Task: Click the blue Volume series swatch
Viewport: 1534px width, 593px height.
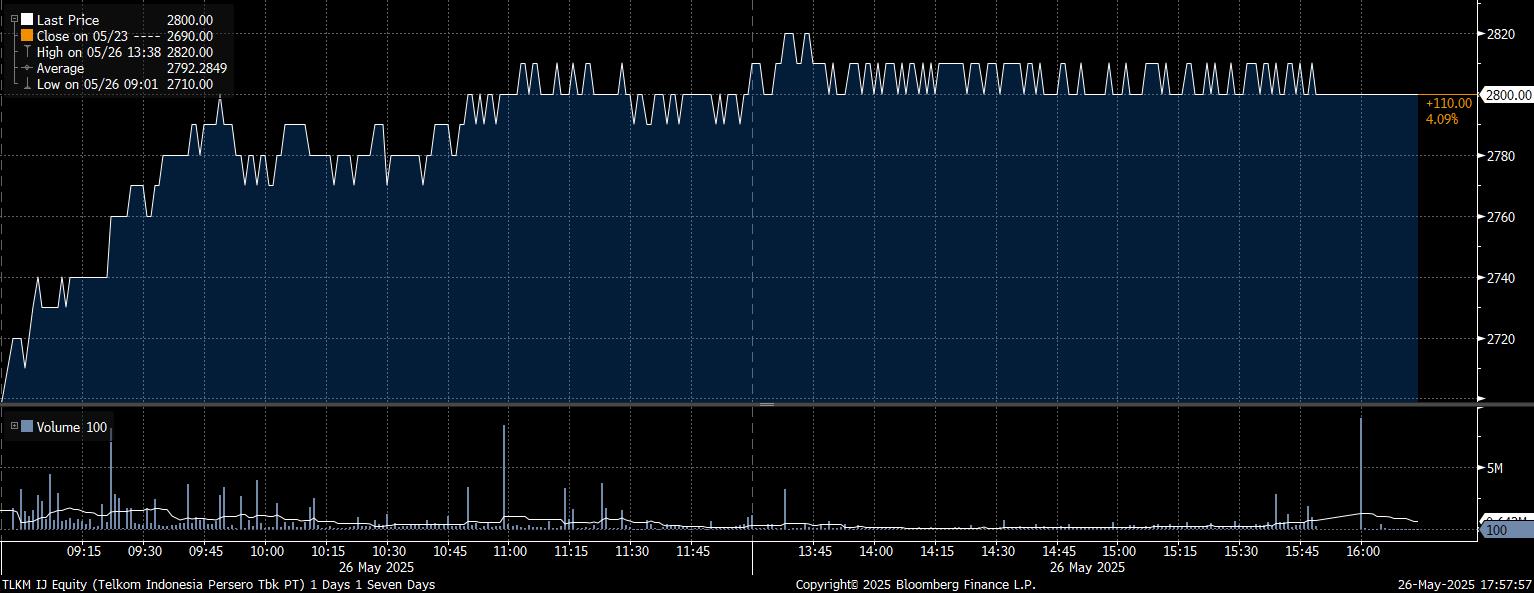Action: (x=27, y=427)
